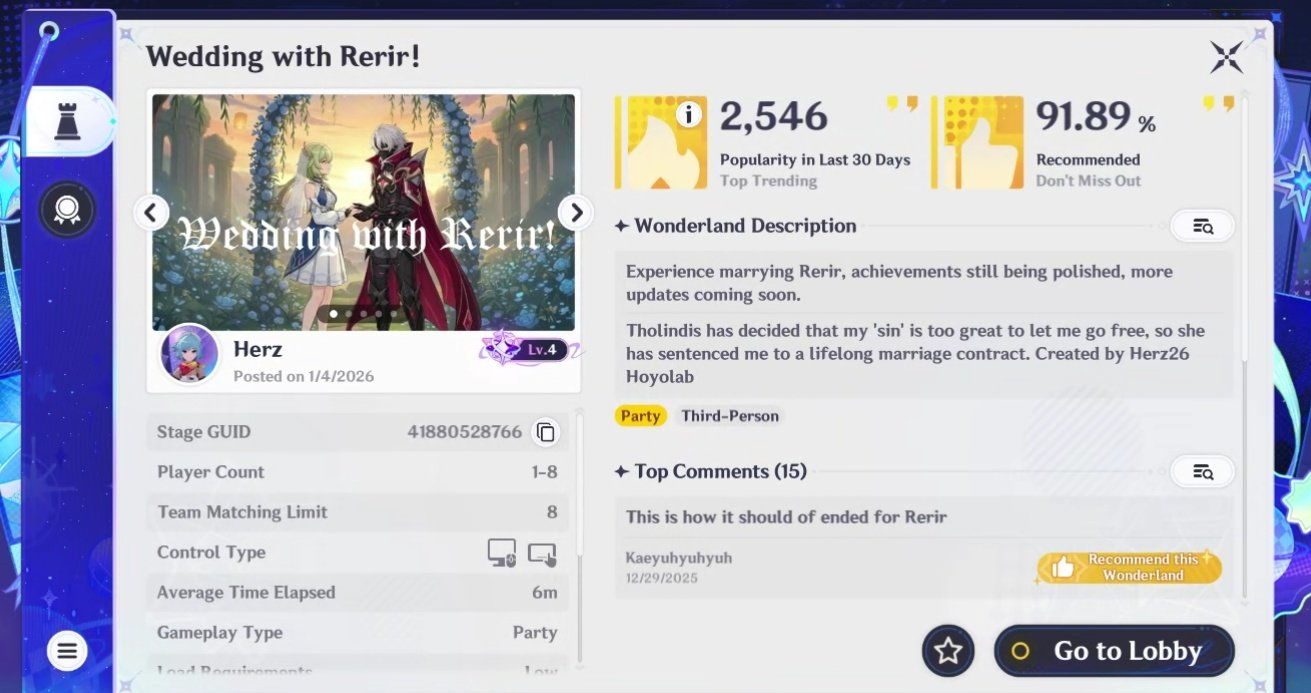
Task: Click the keyboard and mouse control type icon
Action: 502,552
